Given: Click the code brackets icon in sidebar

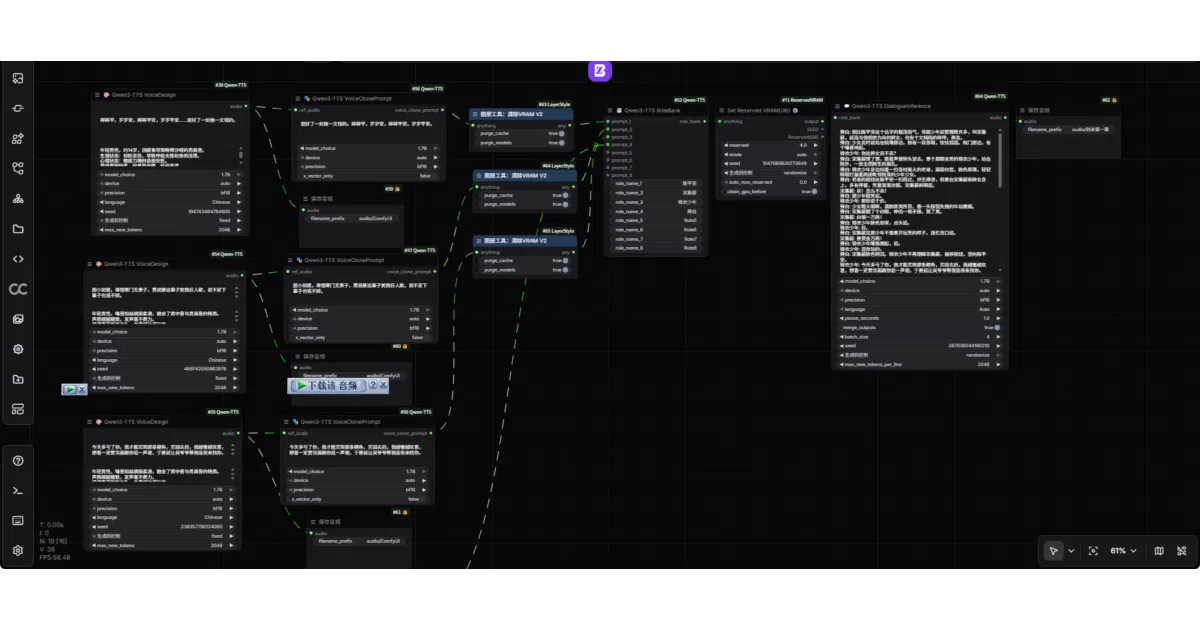Looking at the screenshot, I should (17, 259).
